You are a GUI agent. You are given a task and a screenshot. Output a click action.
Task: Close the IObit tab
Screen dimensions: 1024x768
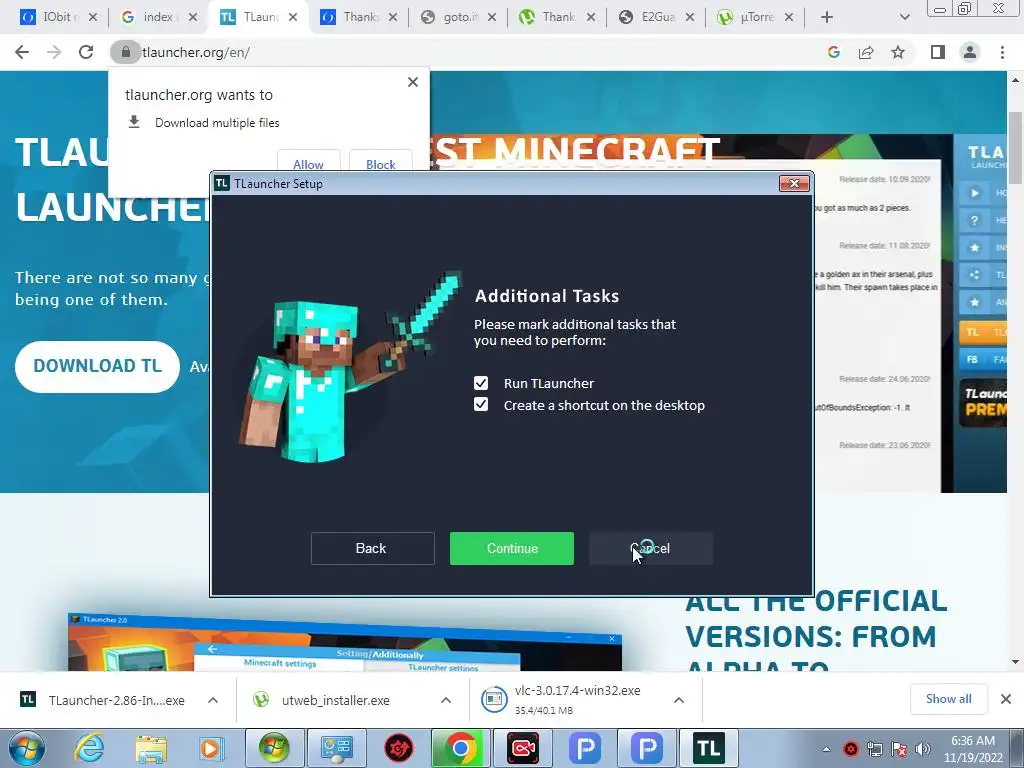click(93, 17)
